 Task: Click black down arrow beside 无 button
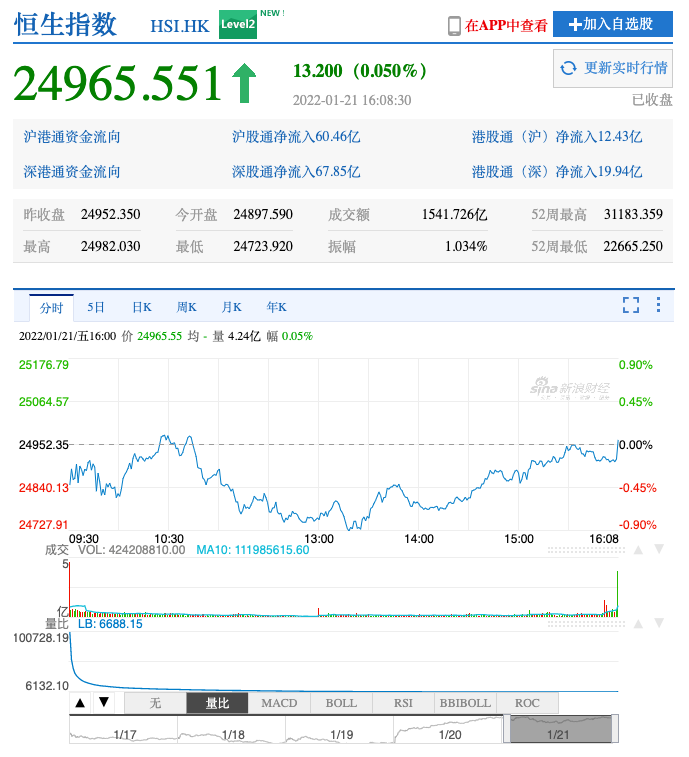pyautogui.click(x=104, y=702)
